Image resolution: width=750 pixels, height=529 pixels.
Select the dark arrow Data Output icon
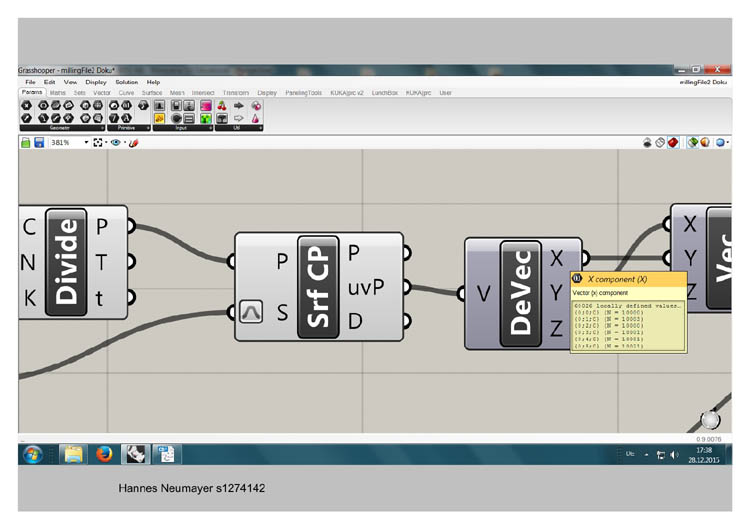(x=239, y=106)
